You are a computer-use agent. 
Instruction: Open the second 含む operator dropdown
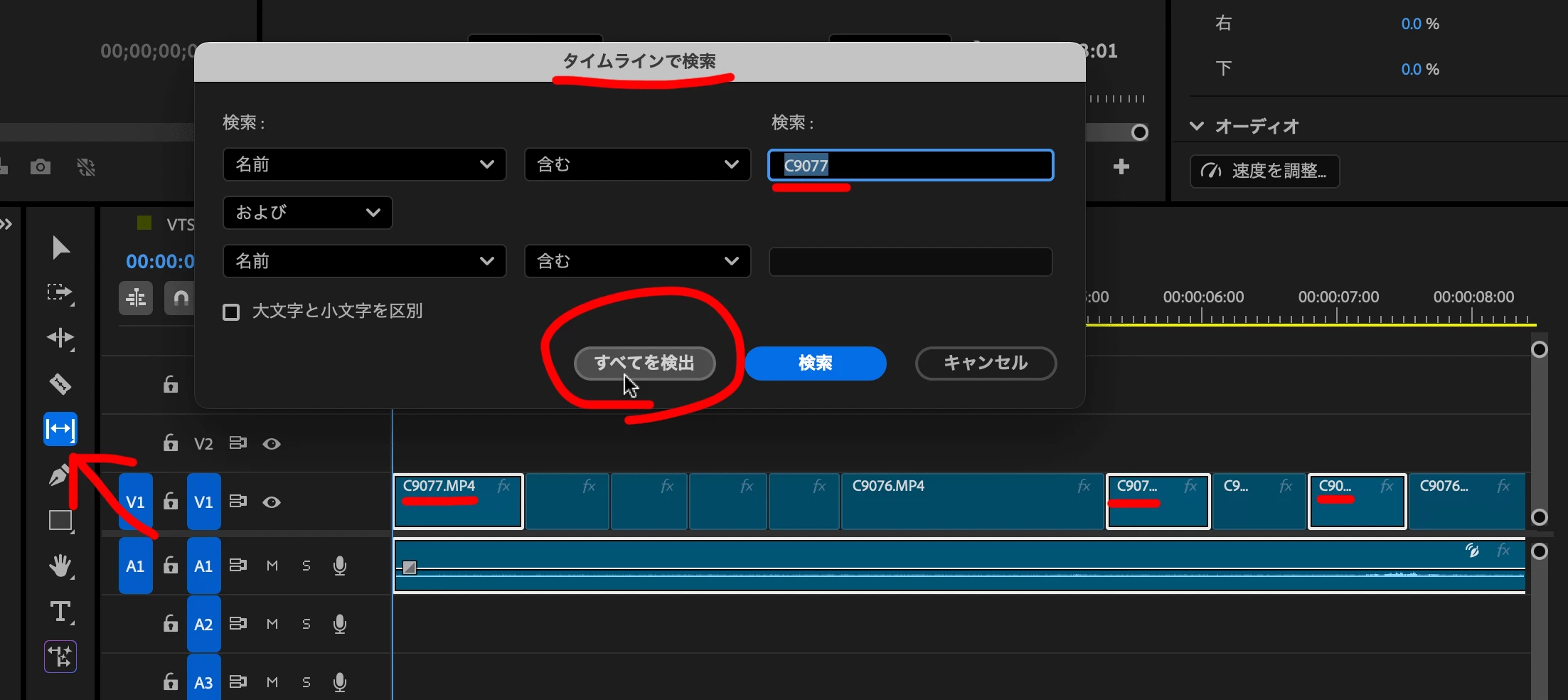point(638,261)
